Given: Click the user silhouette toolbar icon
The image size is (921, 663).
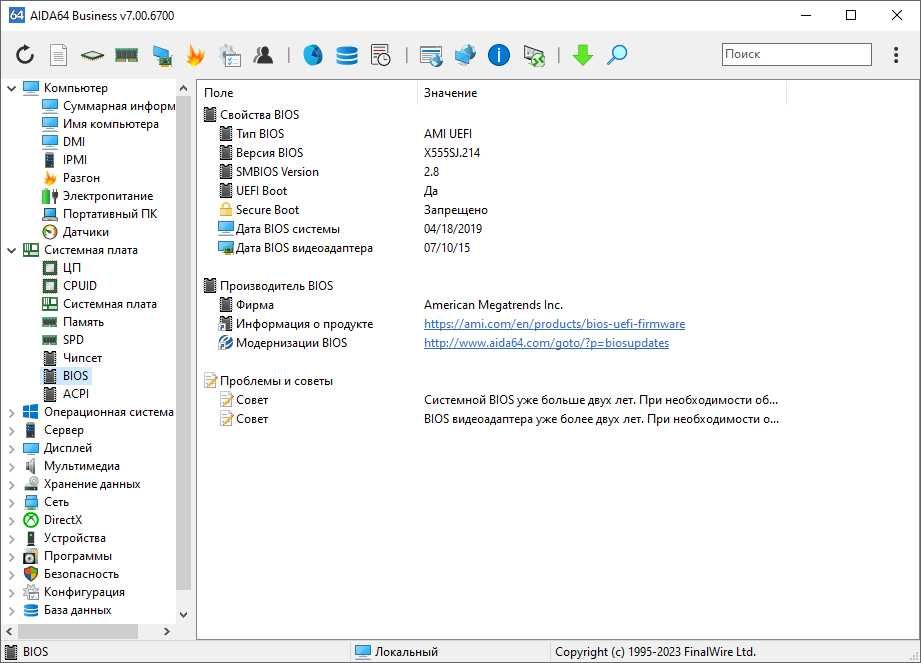Looking at the screenshot, I should point(263,55).
